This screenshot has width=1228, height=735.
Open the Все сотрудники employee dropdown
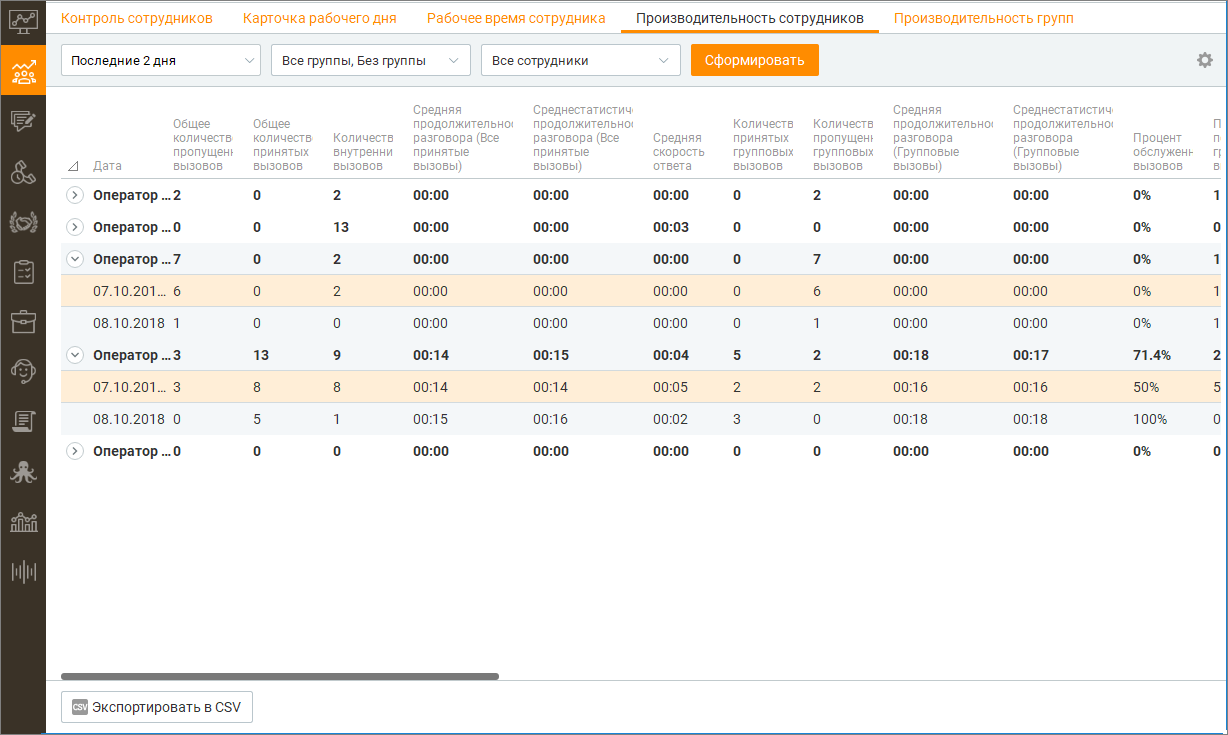[581, 60]
